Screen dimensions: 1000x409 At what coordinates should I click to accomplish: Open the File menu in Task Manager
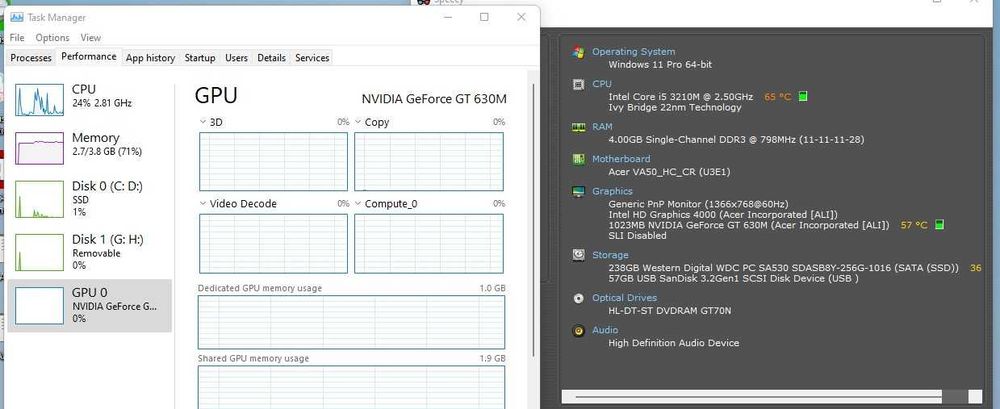pos(17,38)
